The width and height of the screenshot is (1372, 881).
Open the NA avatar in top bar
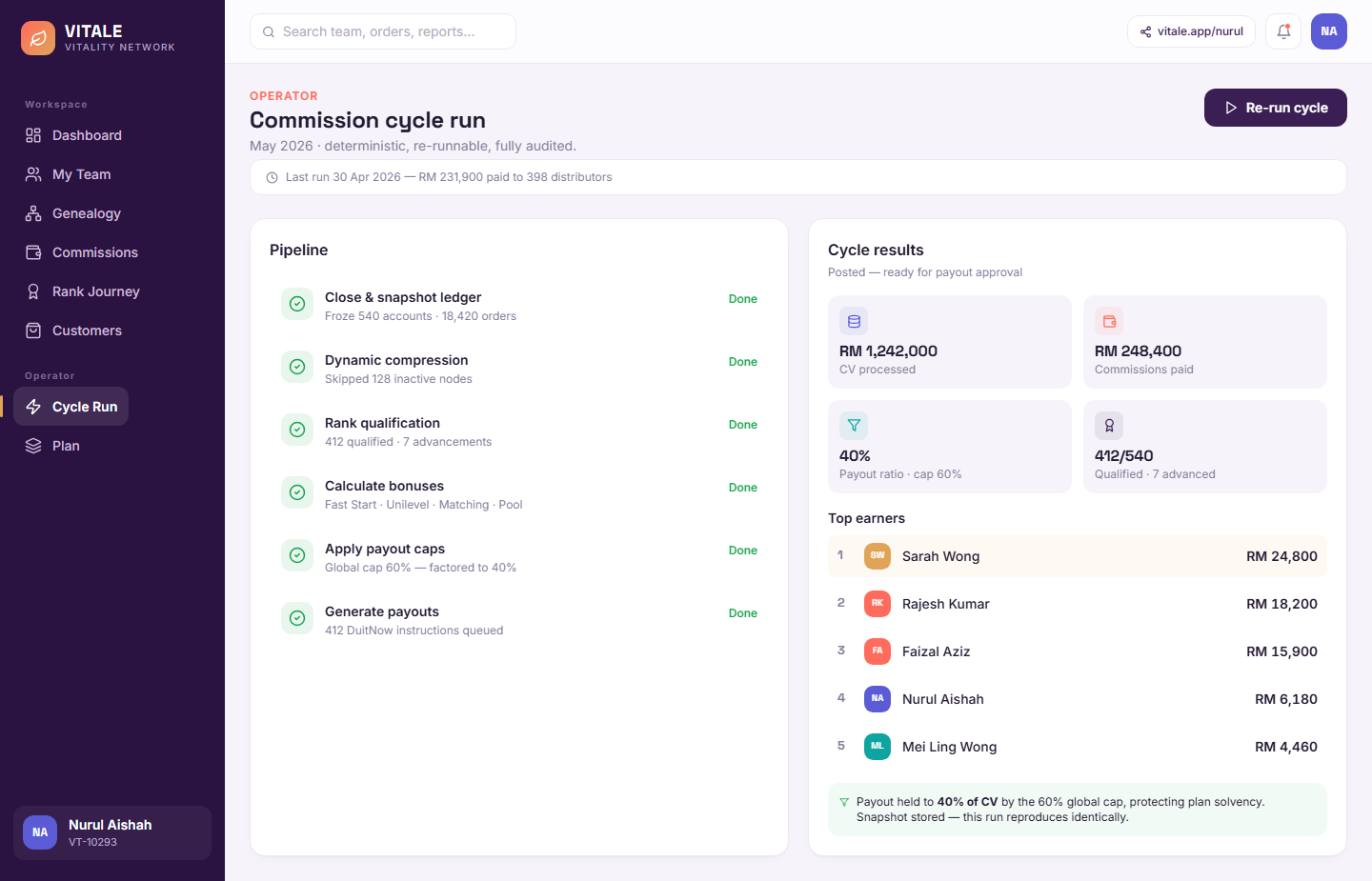point(1329,31)
